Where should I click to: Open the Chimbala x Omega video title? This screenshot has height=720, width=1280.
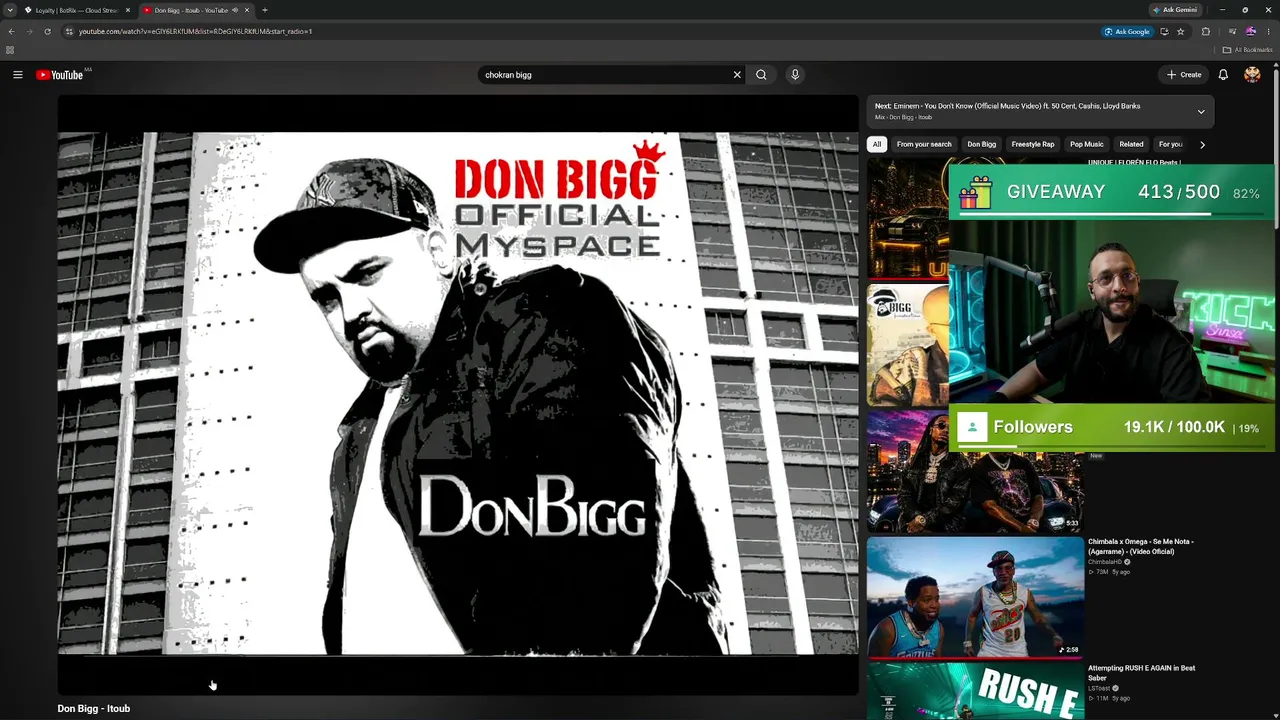1141,547
